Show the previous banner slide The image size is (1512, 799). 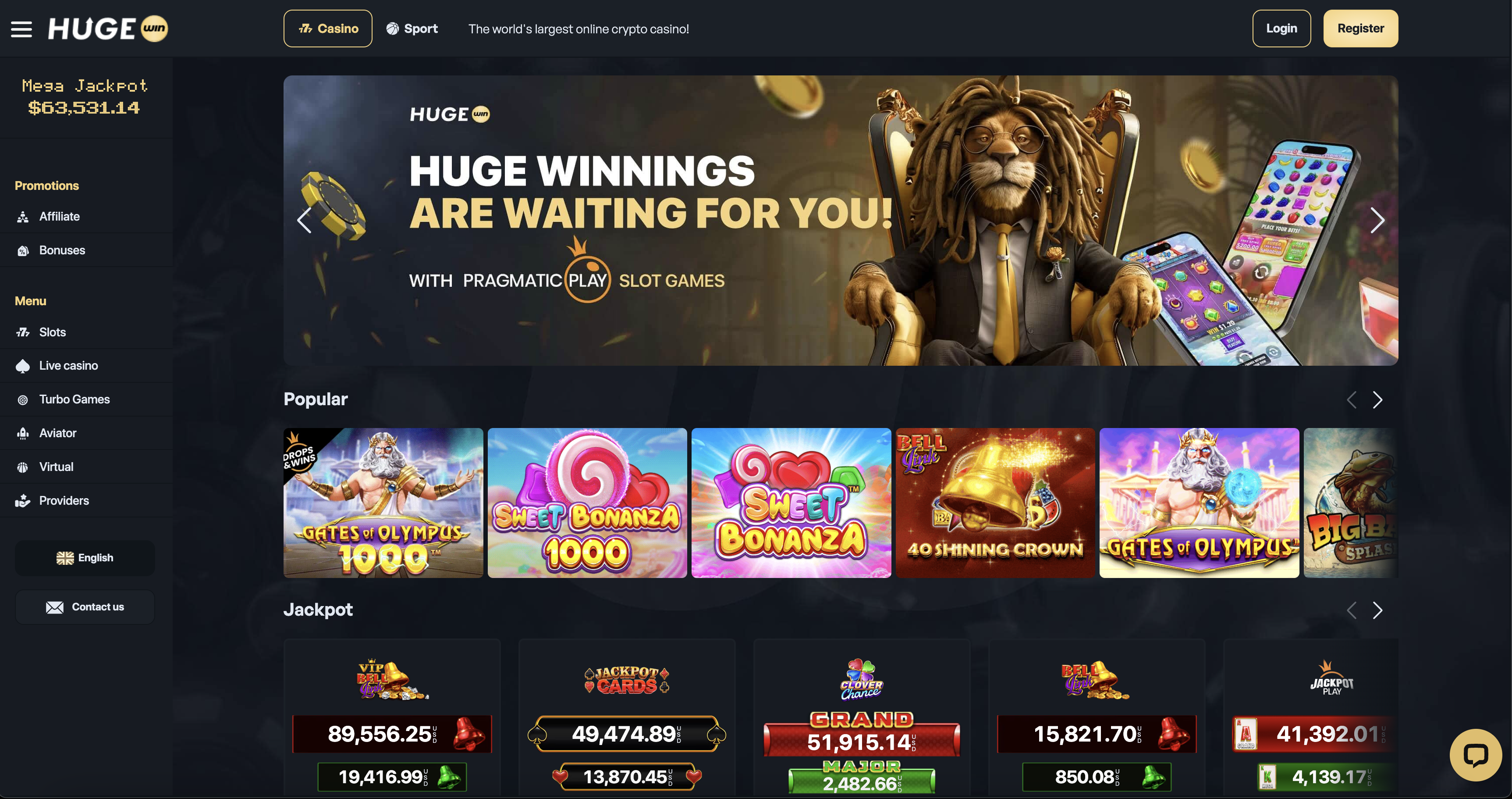tap(304, 220)
